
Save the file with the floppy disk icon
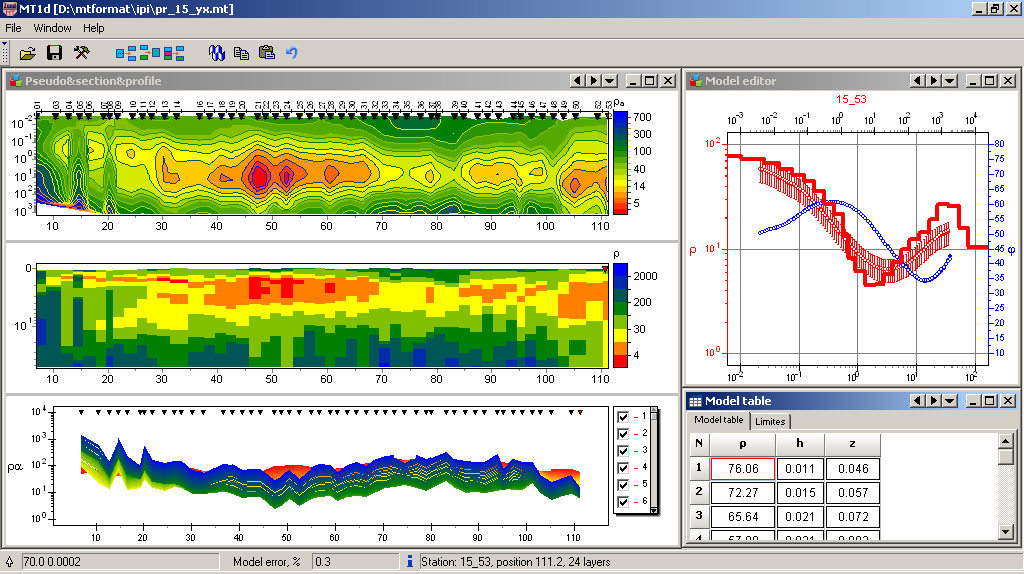tap(55, 52)
